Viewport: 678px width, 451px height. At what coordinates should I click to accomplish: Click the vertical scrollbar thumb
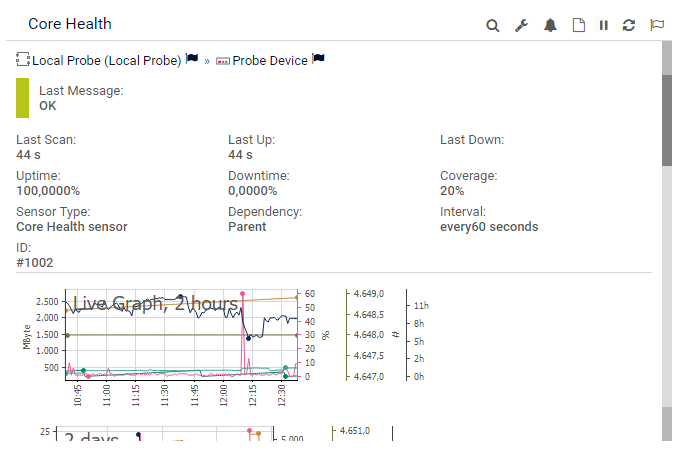(667, 120)
